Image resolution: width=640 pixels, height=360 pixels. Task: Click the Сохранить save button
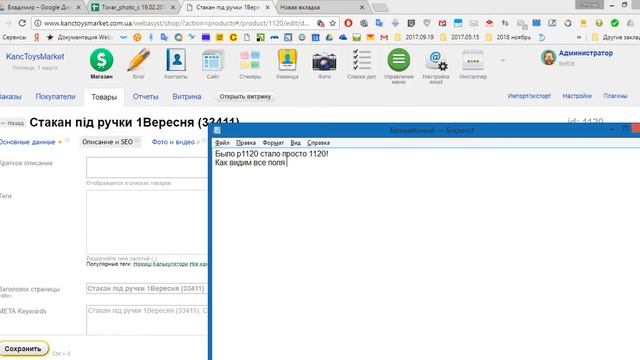tap(23, 349)
